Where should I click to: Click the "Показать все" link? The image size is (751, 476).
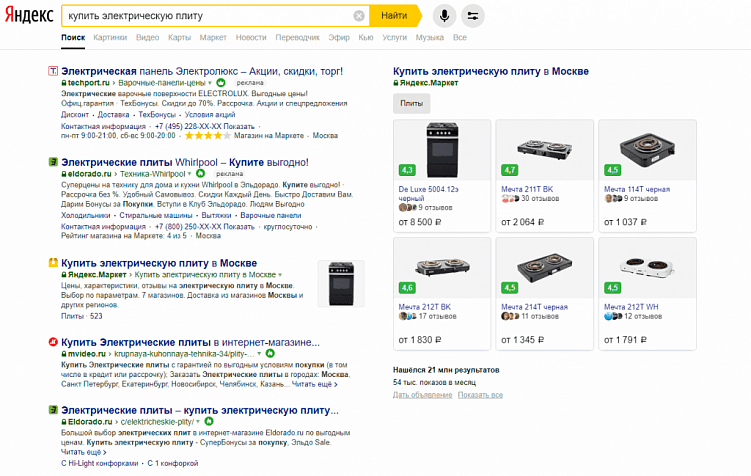pyautogui.click(x=480, y=395)
